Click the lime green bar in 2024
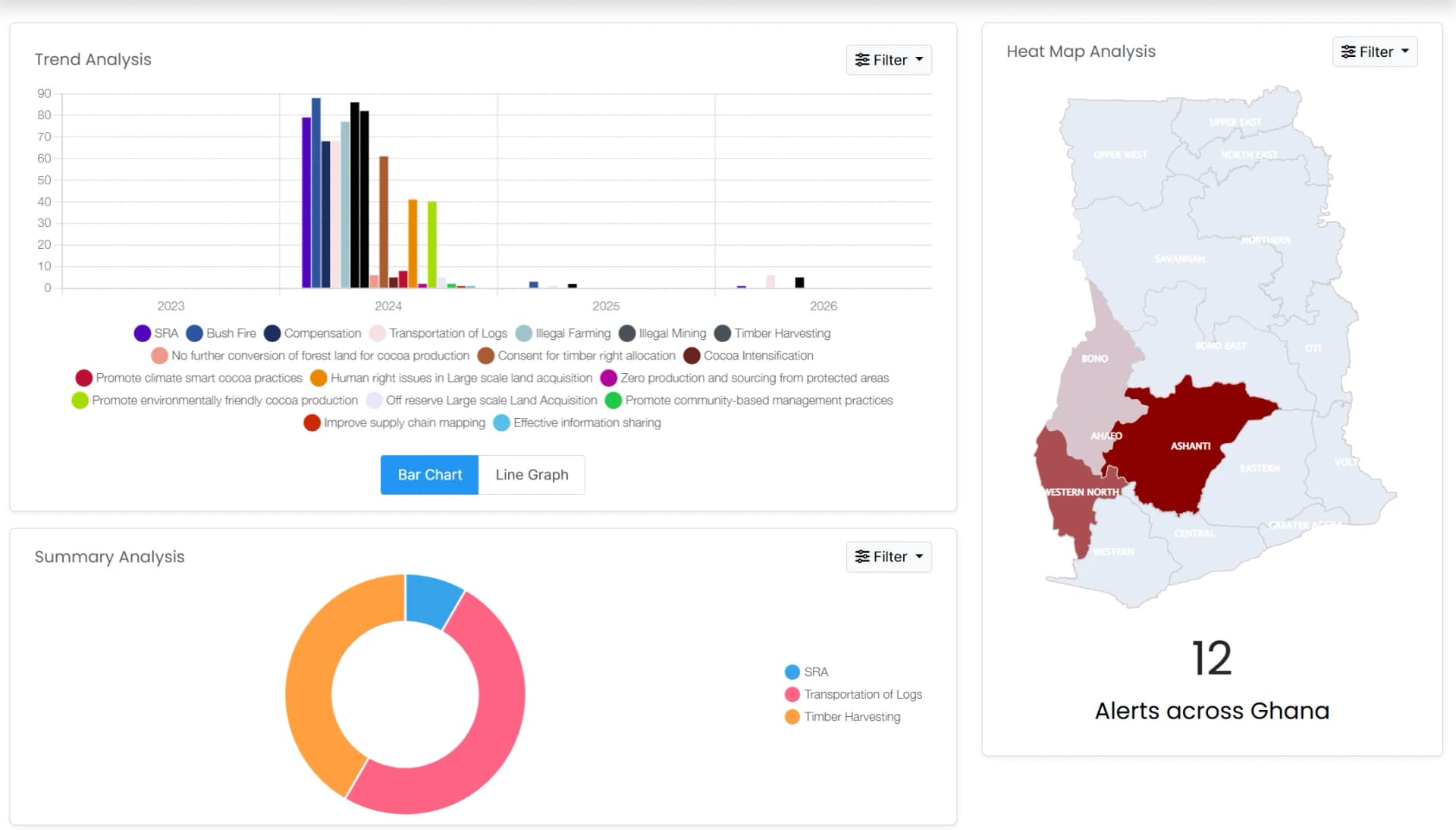 [432, 245]
